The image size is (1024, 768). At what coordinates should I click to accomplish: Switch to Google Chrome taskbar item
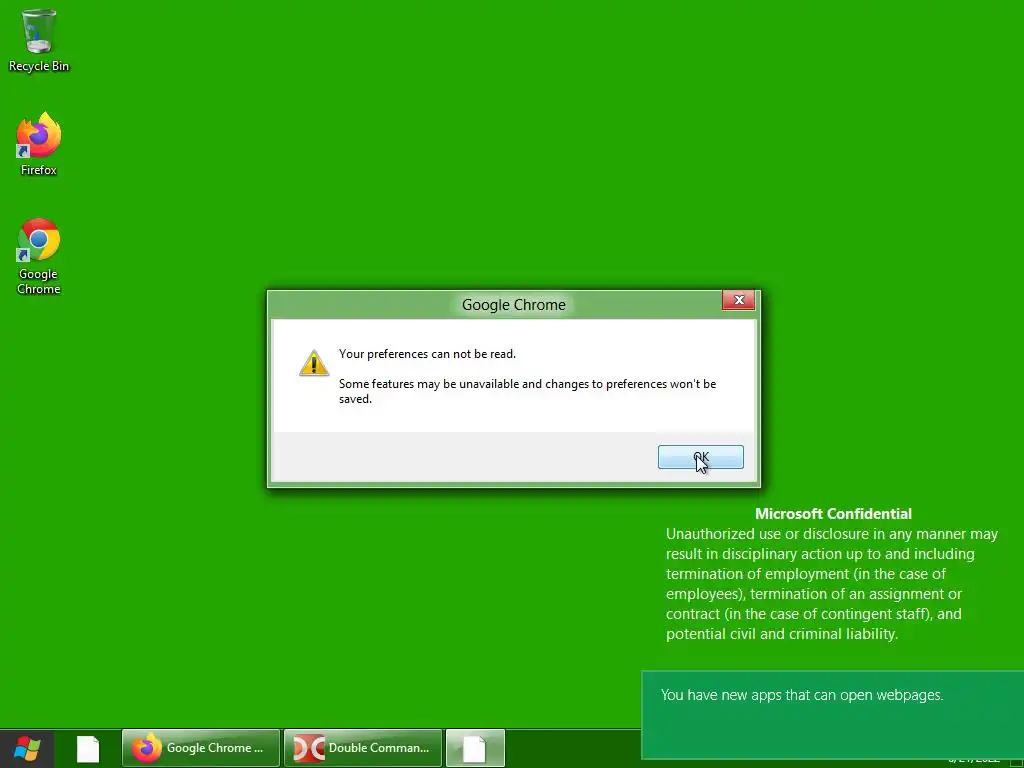[200, 748]
